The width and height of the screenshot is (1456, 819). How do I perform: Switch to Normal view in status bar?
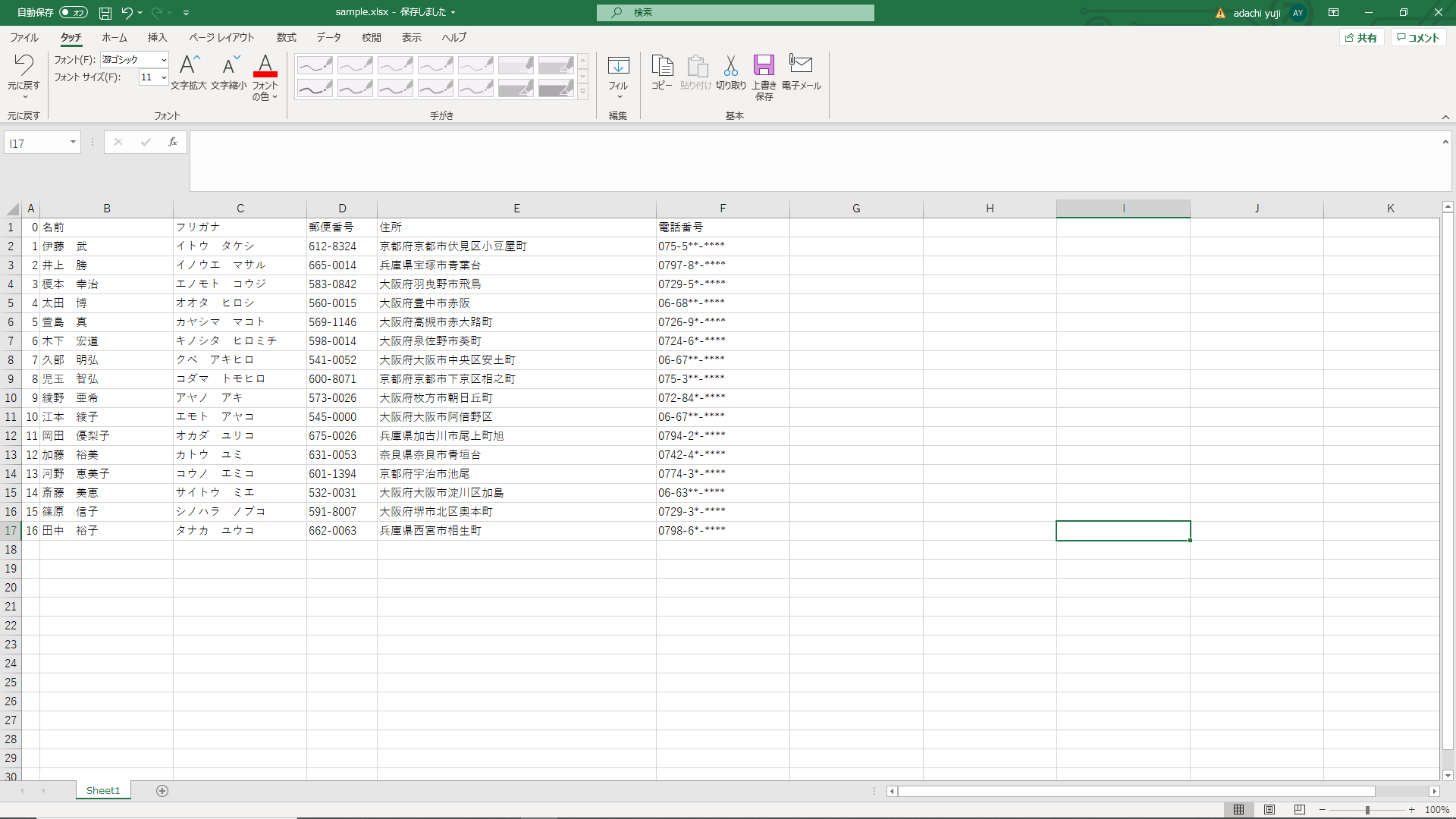coord(1238,810)
